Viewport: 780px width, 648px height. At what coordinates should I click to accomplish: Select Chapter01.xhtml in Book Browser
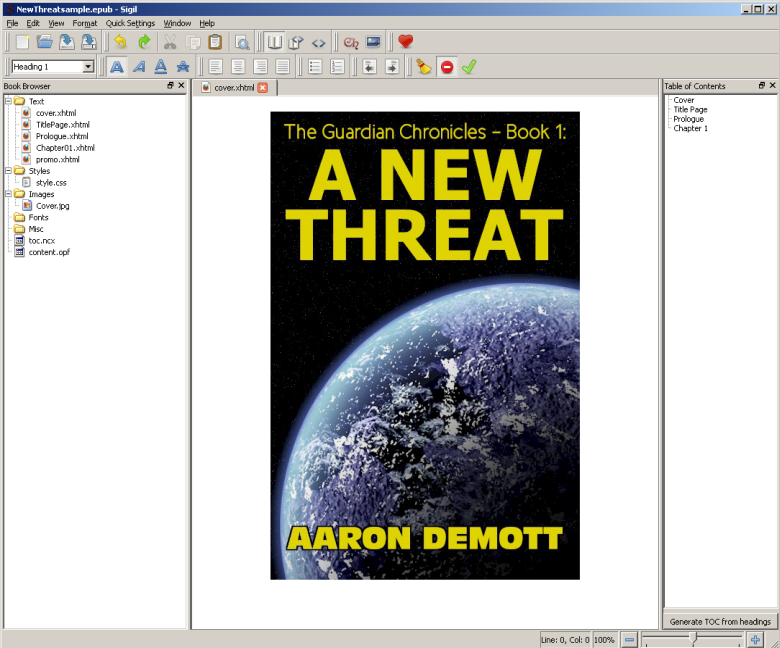coord(65,148)
